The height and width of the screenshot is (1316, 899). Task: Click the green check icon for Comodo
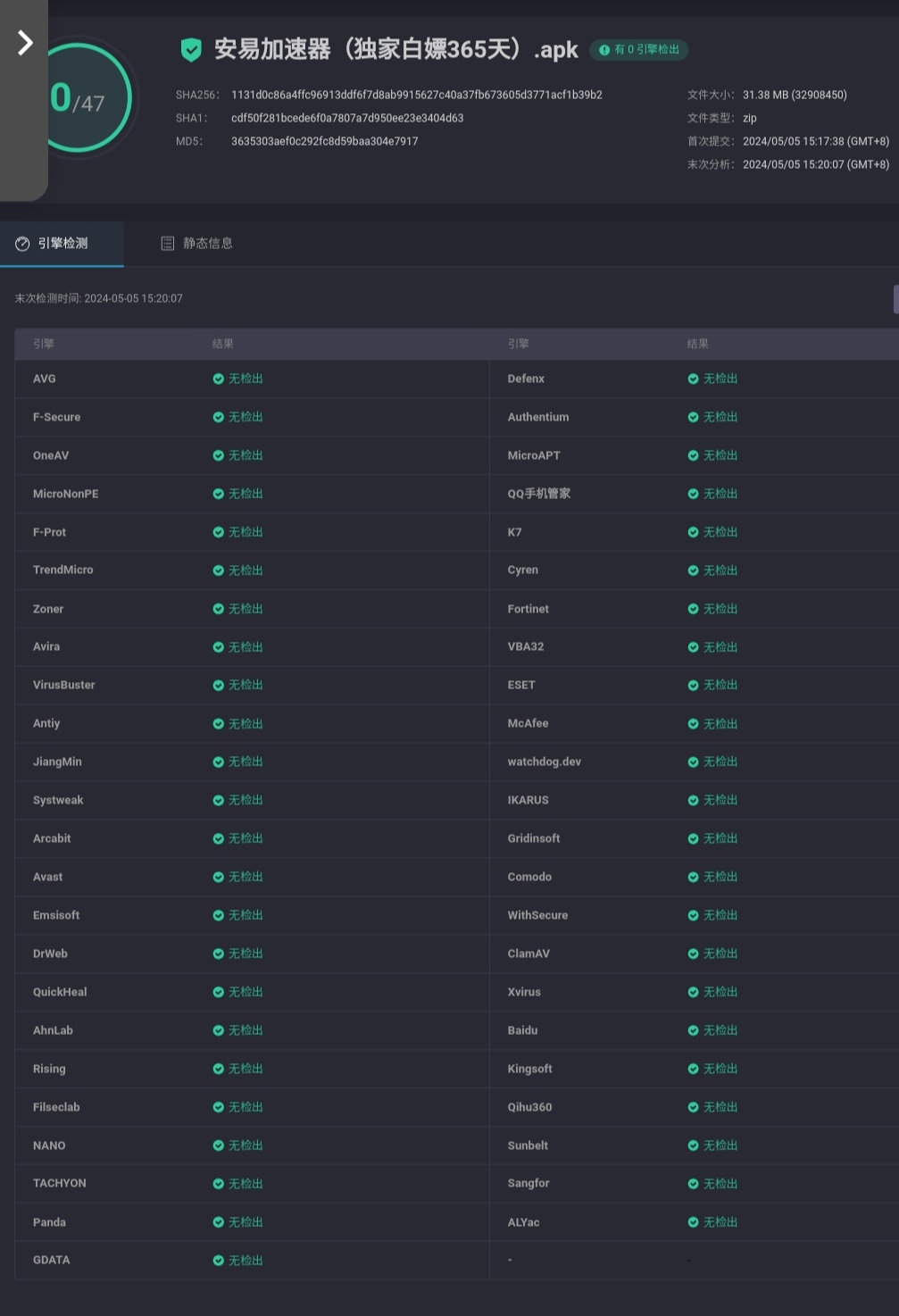(693, 878)
